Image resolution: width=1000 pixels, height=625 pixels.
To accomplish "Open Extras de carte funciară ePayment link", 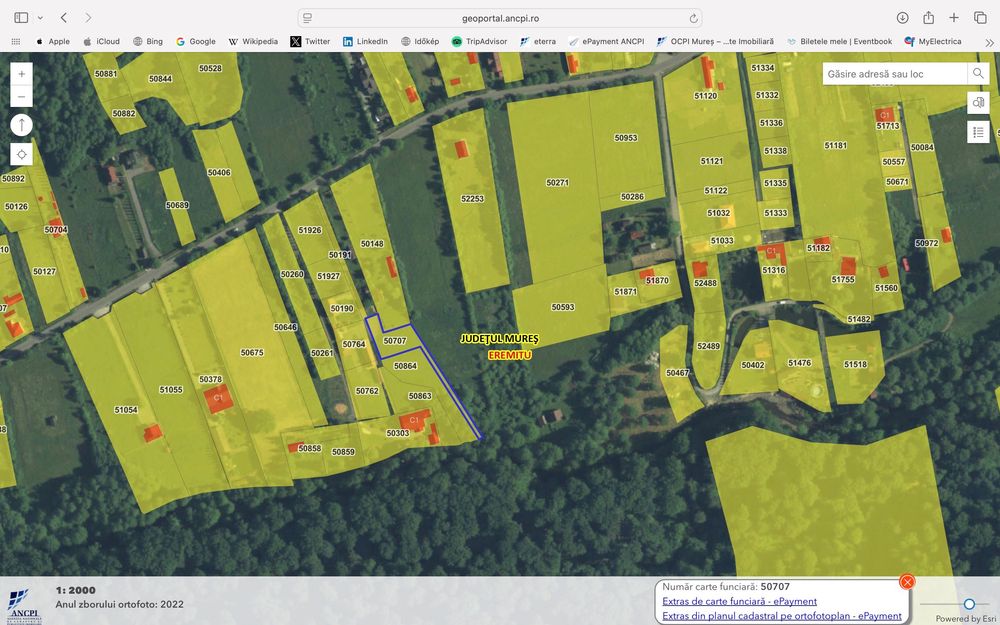I will point(739,601).
